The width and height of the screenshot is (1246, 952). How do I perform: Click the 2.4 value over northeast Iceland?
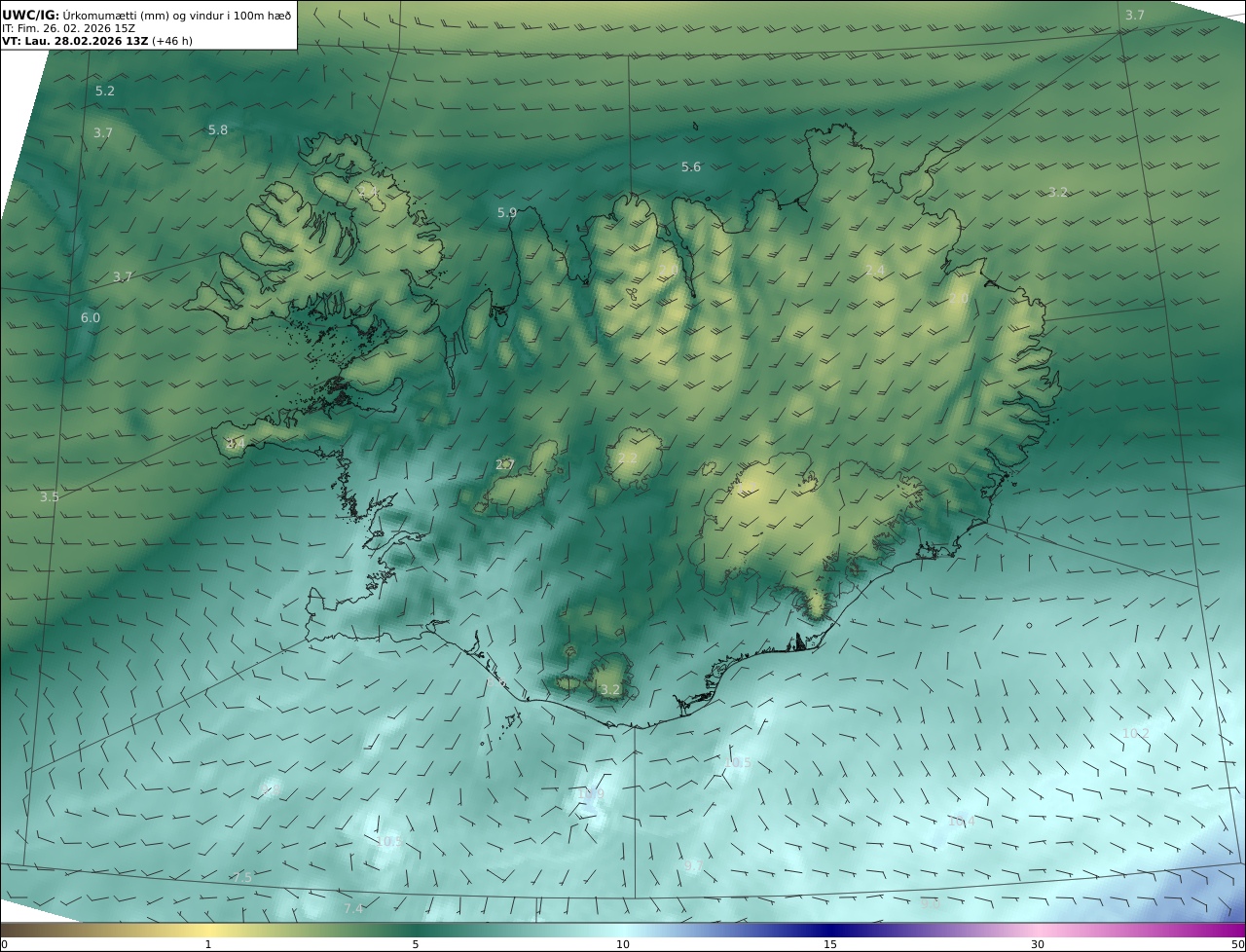pos(875,271)
